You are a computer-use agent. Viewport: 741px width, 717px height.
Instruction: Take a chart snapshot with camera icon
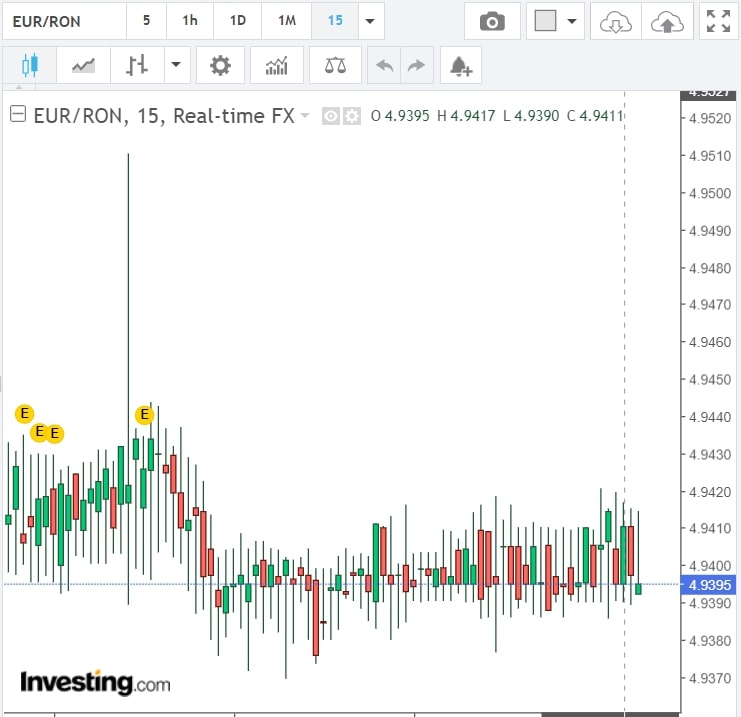point(492,21)
